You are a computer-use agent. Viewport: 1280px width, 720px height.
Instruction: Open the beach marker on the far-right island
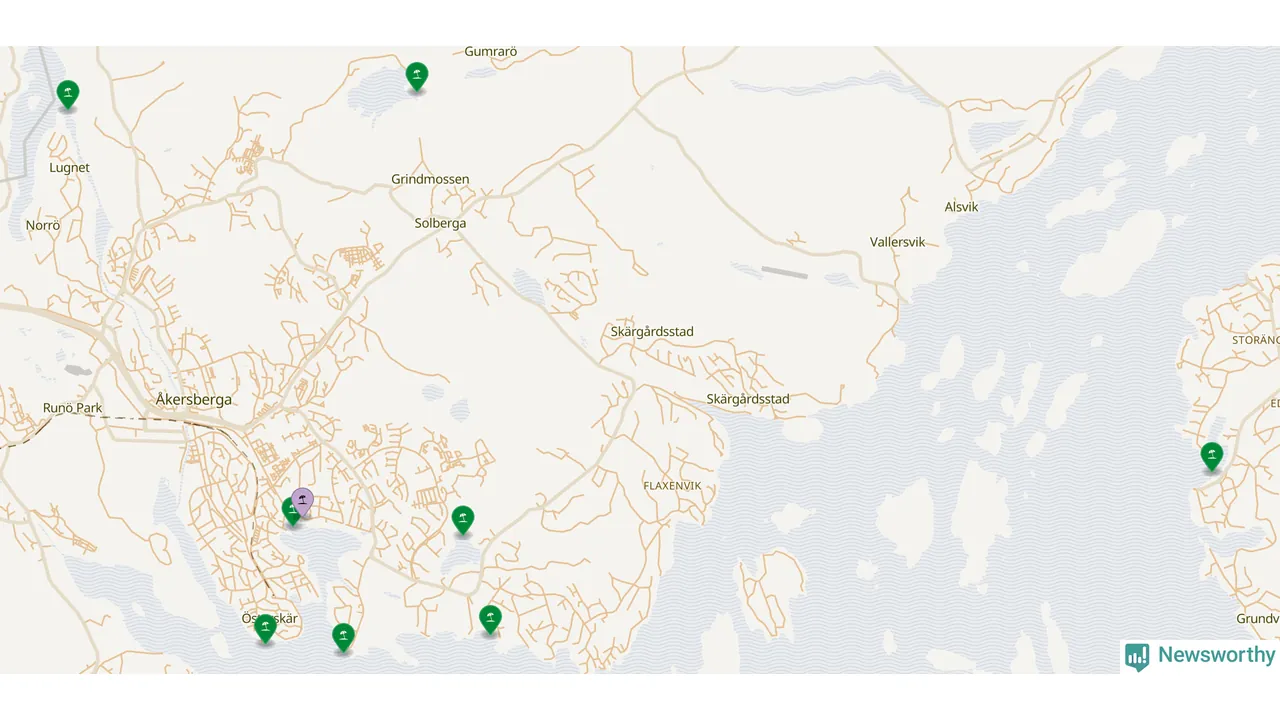click(x=1212, y=458)
